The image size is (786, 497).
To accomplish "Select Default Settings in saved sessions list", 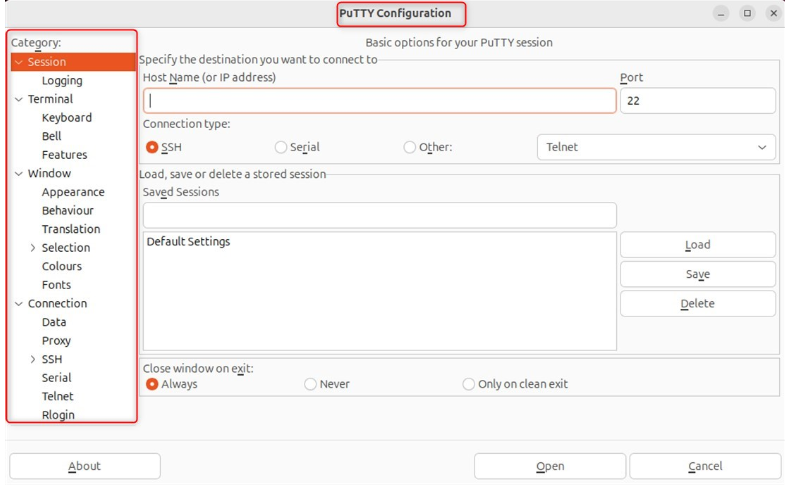I will pyautogui.click(x=188, y=242).
